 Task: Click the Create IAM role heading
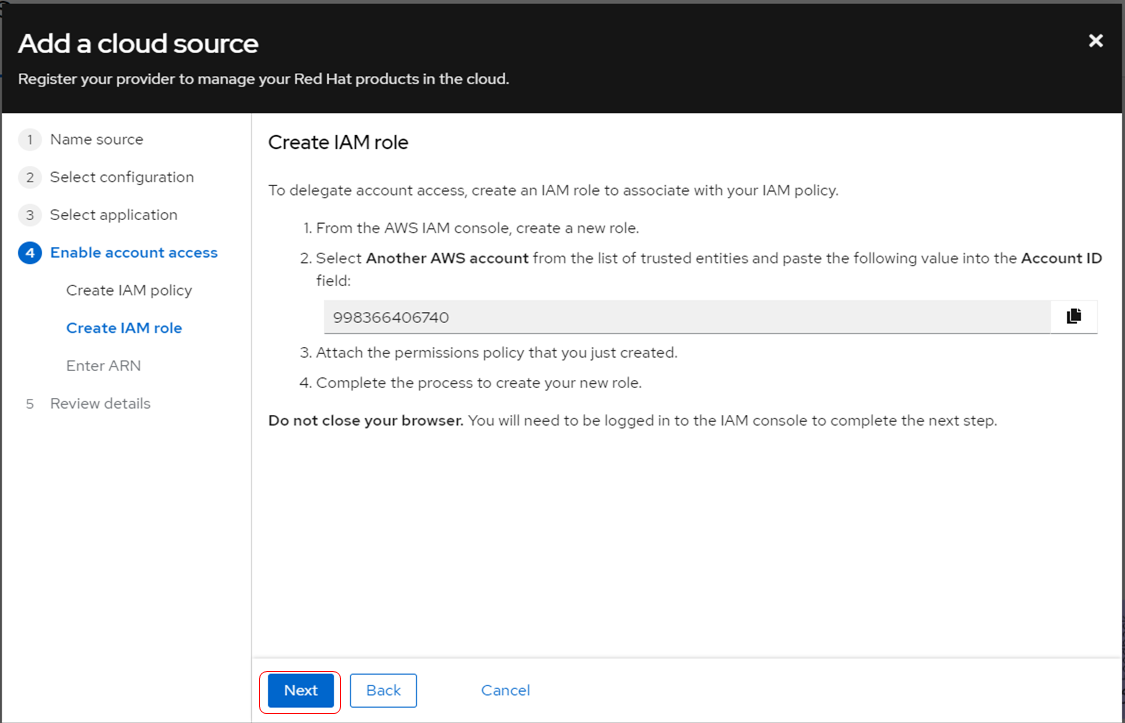338,143
